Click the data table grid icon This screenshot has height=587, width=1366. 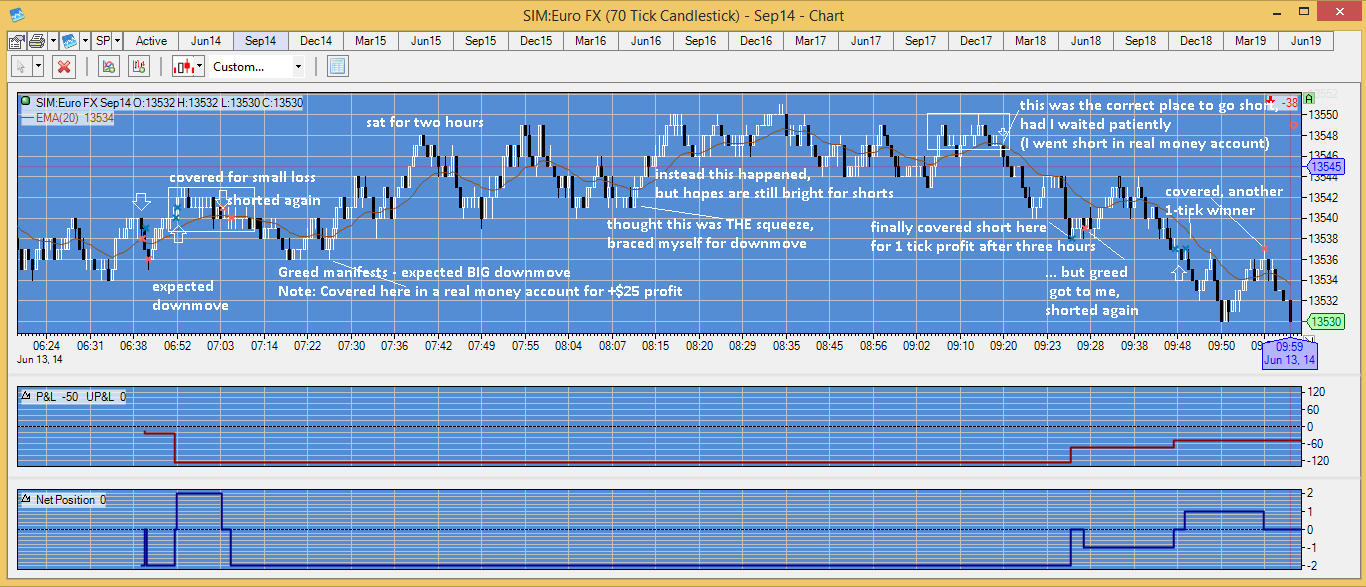point(337,67)
